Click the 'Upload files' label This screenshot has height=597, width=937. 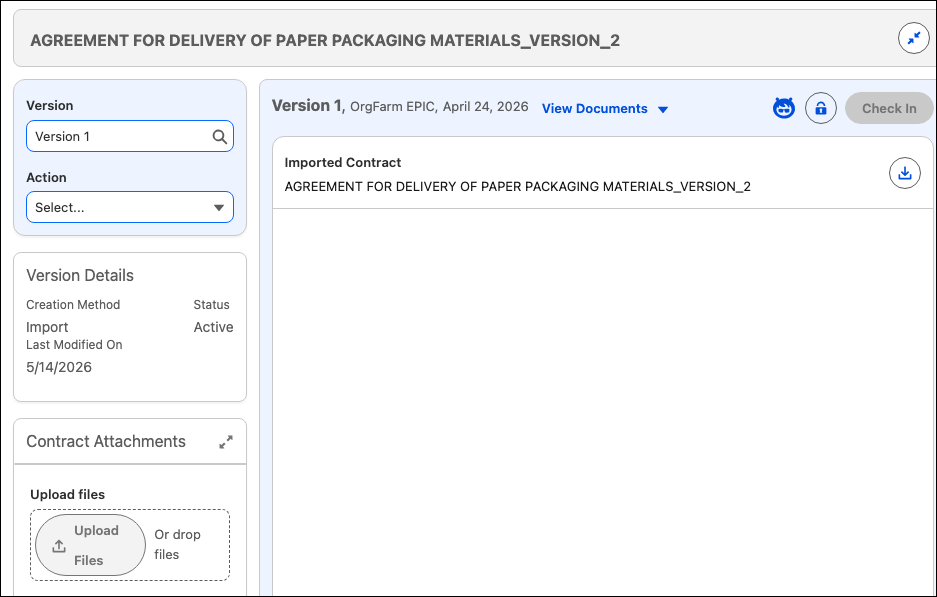[68, 495]
